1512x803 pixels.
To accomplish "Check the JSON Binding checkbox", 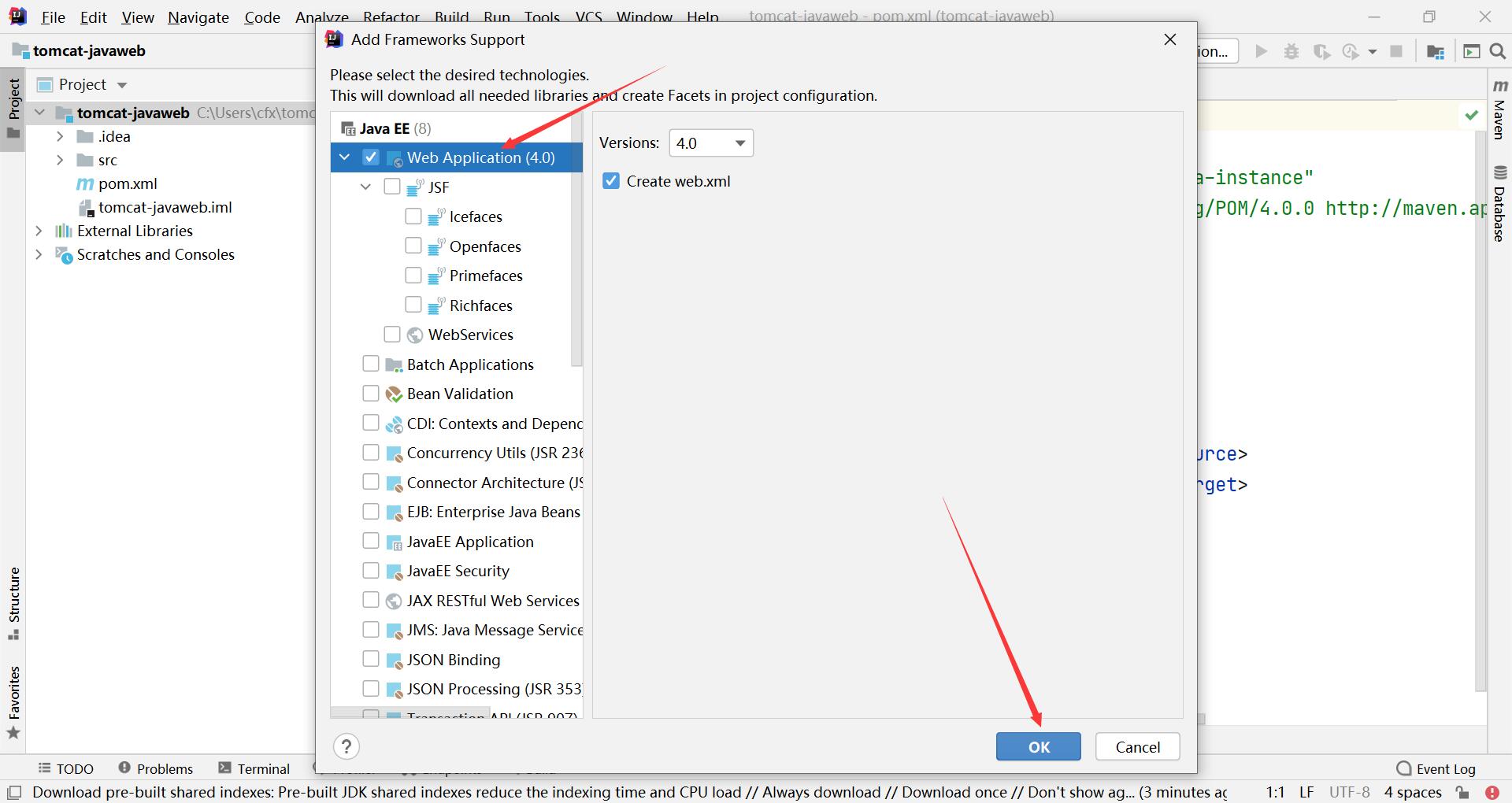I will click(371, 659).
